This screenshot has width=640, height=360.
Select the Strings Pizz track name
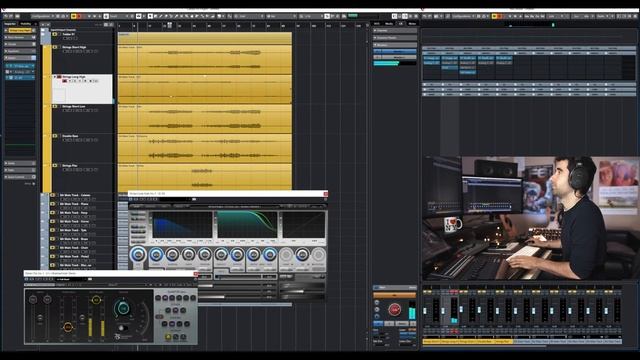pos(69,165)
